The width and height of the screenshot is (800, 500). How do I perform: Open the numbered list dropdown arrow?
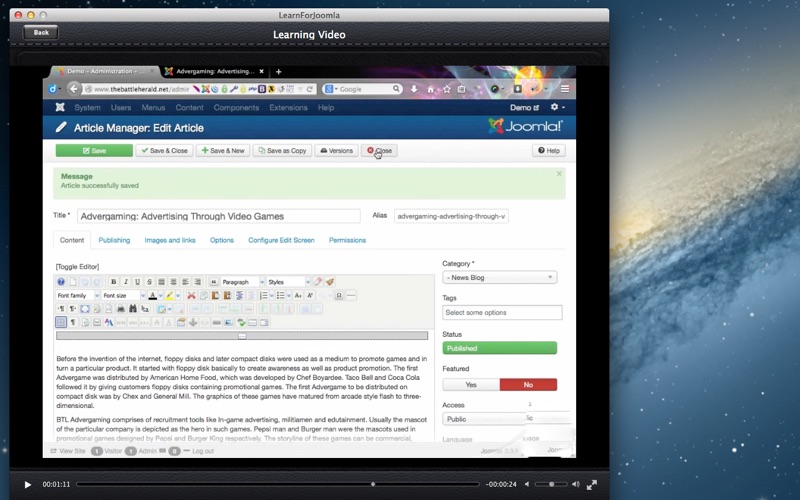tap(272, 295)
